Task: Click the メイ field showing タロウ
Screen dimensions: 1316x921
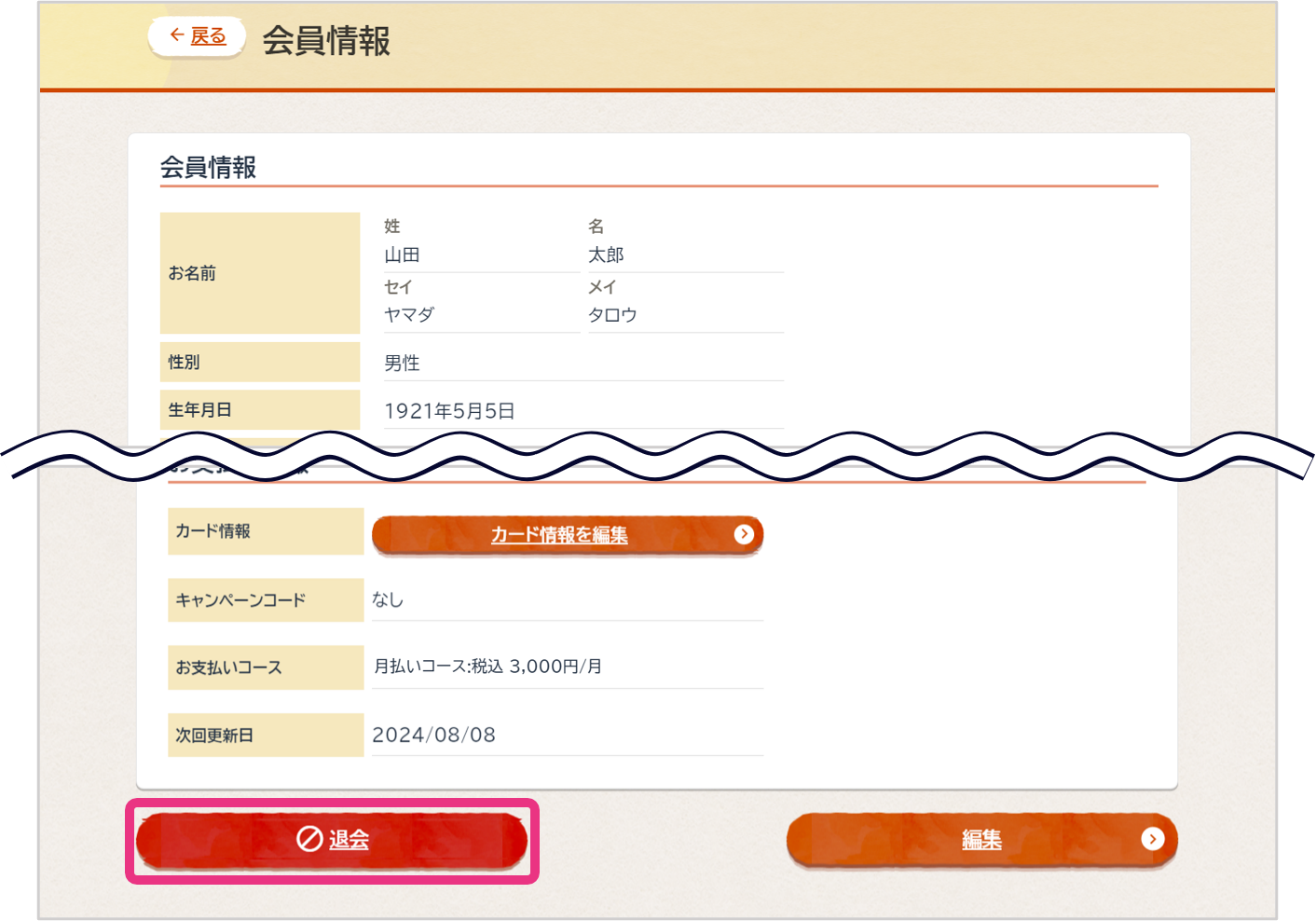Action: pos(612,315)
